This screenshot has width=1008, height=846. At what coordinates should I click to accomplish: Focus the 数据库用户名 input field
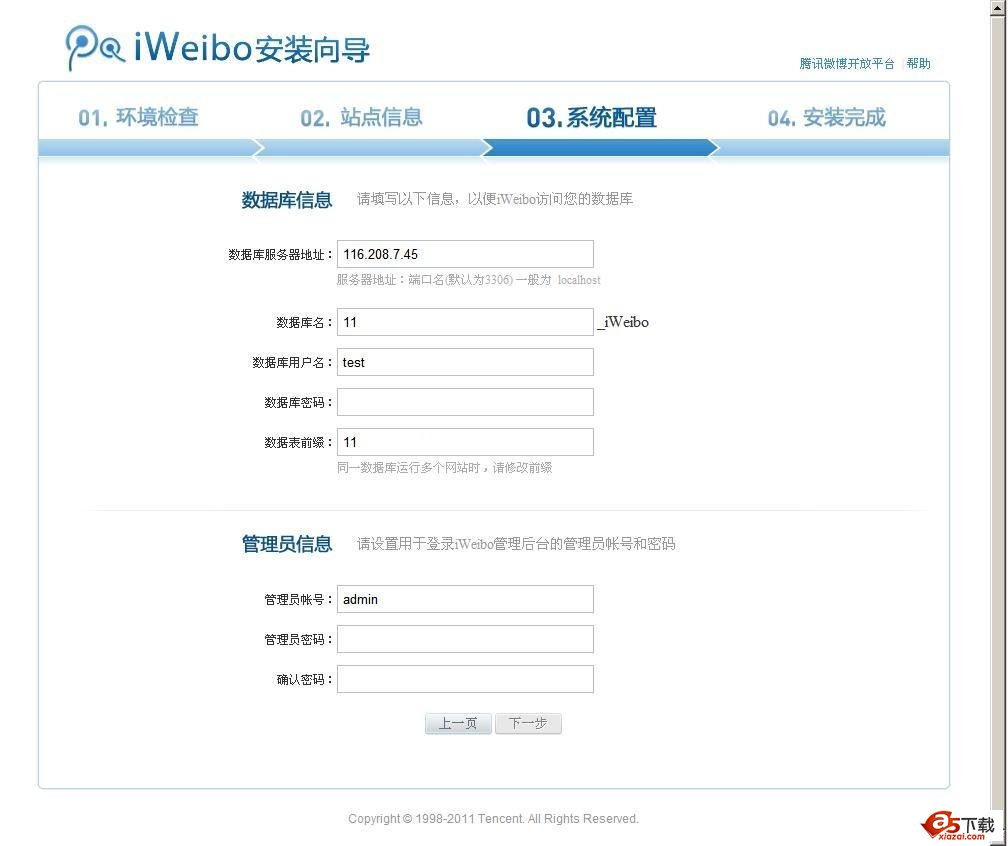[x=465, y=362]
